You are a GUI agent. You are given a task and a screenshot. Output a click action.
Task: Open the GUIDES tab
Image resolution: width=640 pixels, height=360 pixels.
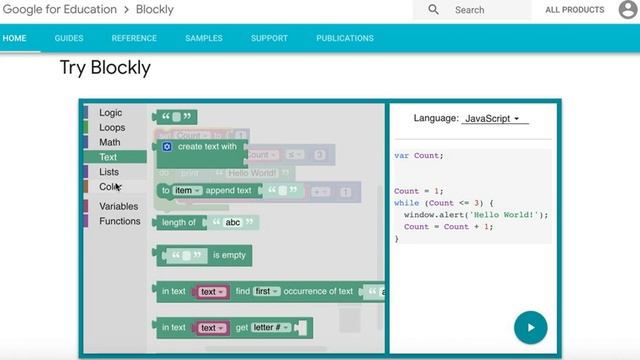69,38
